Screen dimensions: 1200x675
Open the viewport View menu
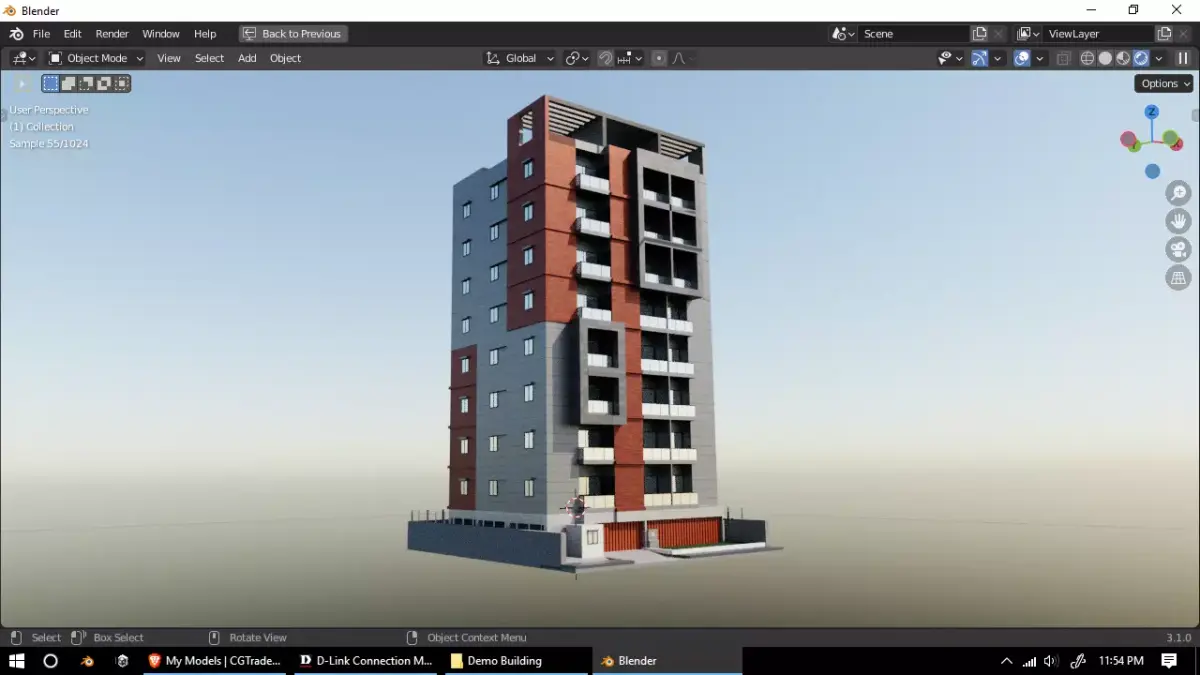pyautogui.click(x=169, y=58)
